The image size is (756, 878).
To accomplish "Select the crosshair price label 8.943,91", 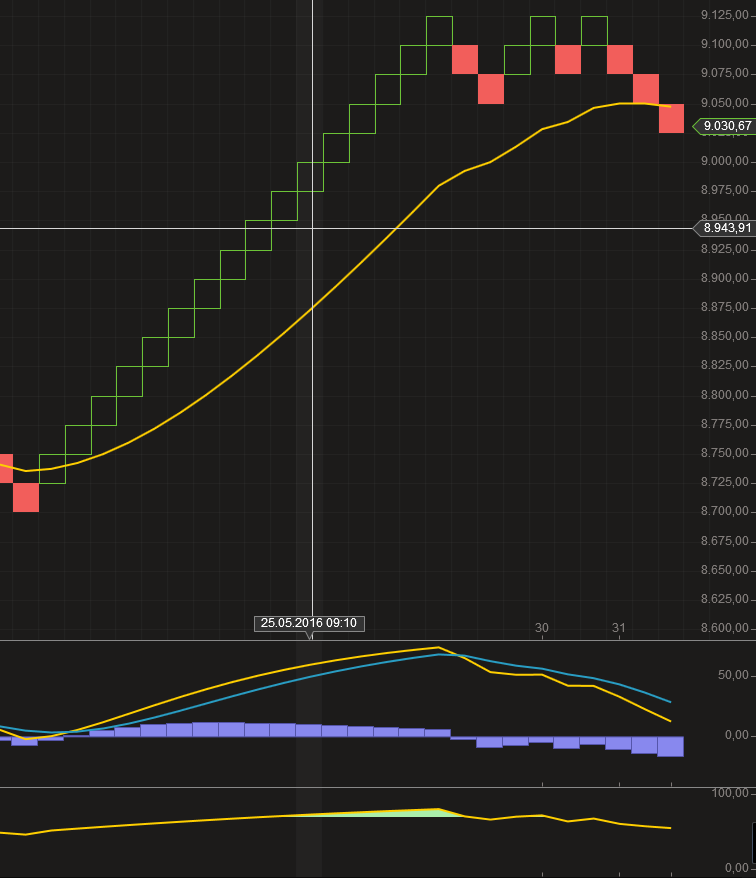I will [726, 228].
